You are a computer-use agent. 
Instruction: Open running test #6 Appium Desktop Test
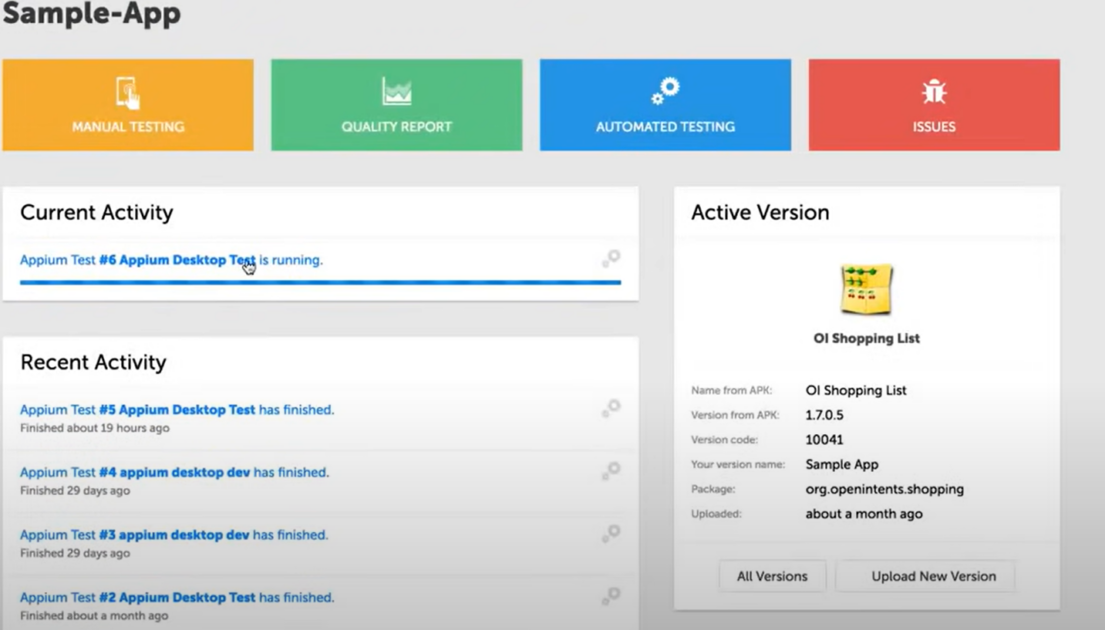point(177,260)
